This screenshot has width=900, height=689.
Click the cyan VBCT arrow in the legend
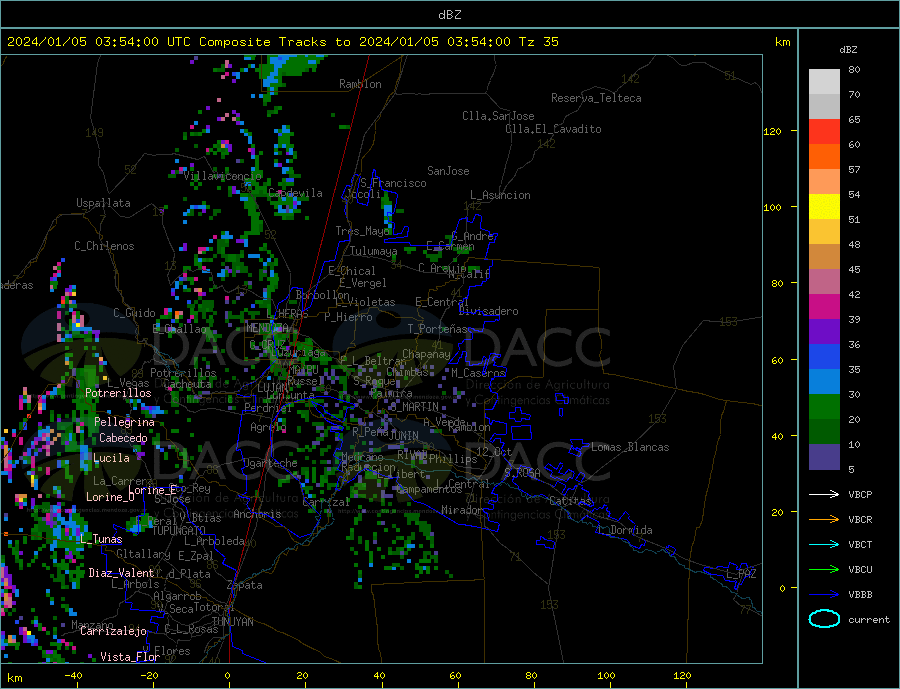[824, 544]
